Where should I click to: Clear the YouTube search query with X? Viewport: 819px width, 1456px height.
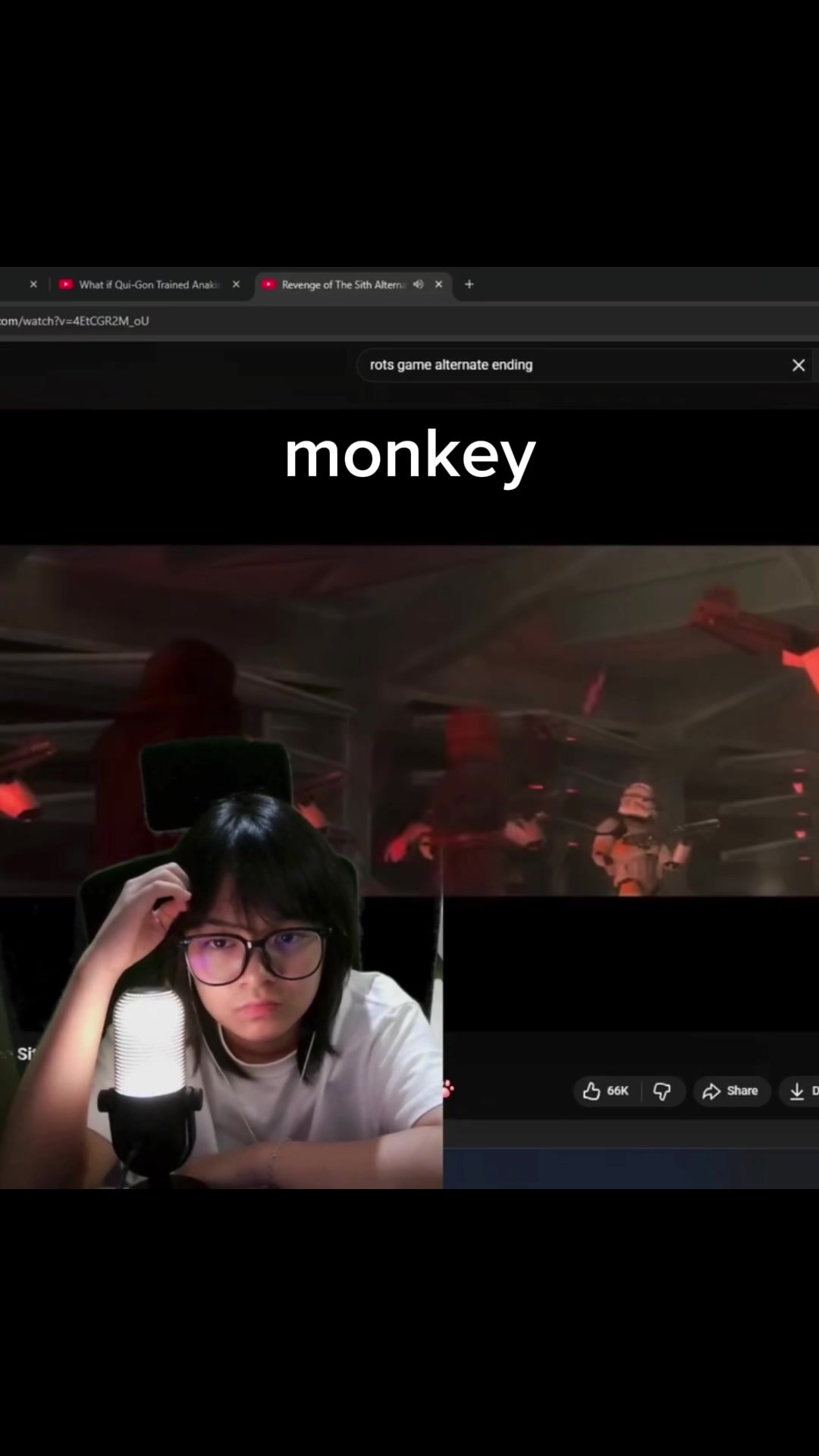[x=799, y=366]
